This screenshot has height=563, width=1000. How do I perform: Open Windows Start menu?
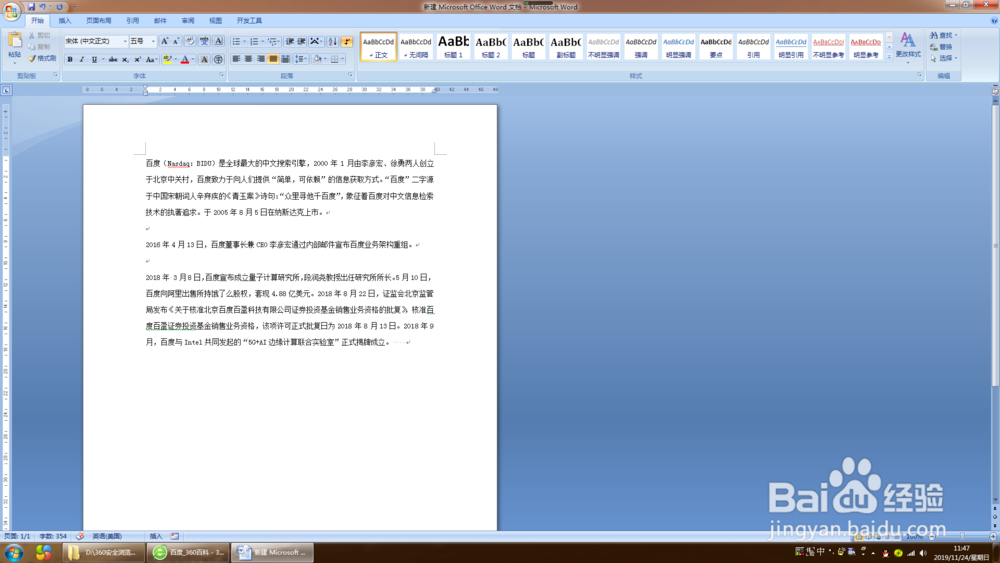(x=14, y=552)
